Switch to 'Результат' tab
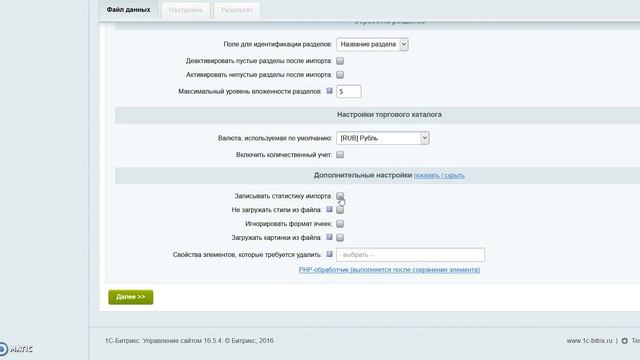Viewport: 640px width, 360px height. pos(237,10)
